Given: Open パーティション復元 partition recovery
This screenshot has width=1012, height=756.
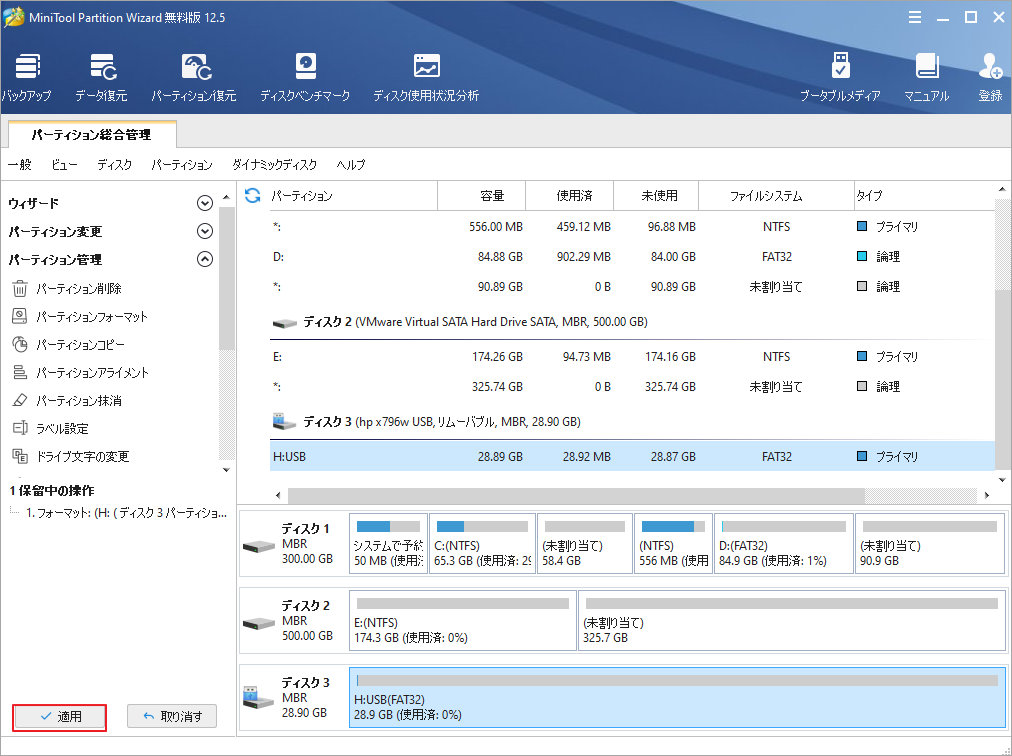Looking at the screenshot, I should click(196, 76).
